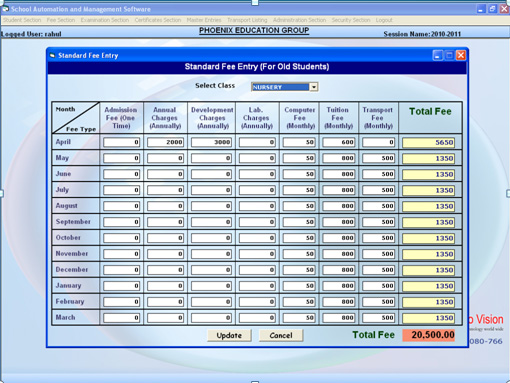Click March Total Fee field
The height and width of the screenshot is (383, 510).
(x=429, y=318)
